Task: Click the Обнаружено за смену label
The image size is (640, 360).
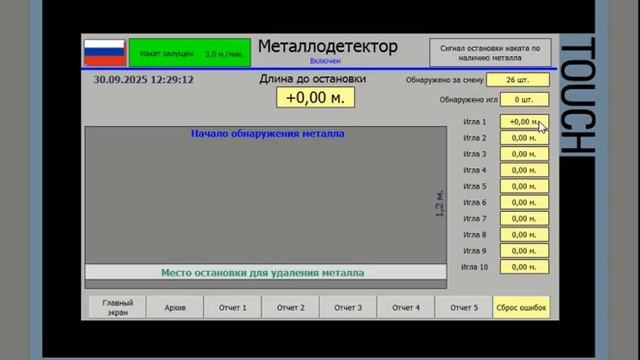Action: [444, 80]
